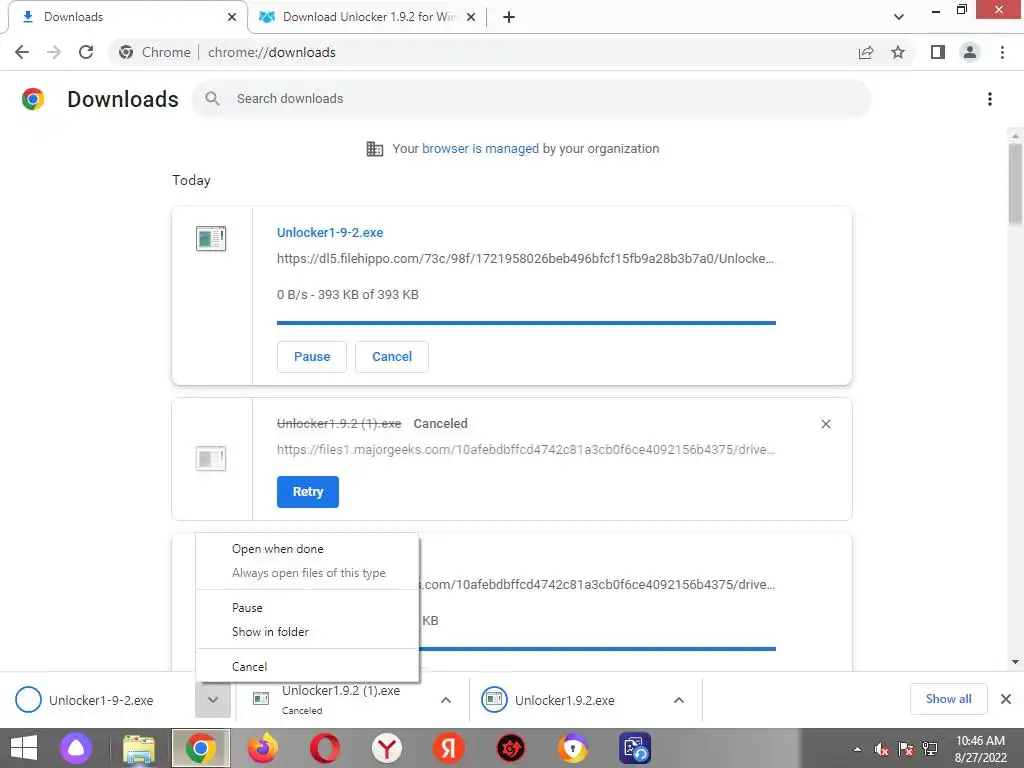This screenshot has width=1024, height=768.
Task: Open the side panel icon
Action: (938, 52)
